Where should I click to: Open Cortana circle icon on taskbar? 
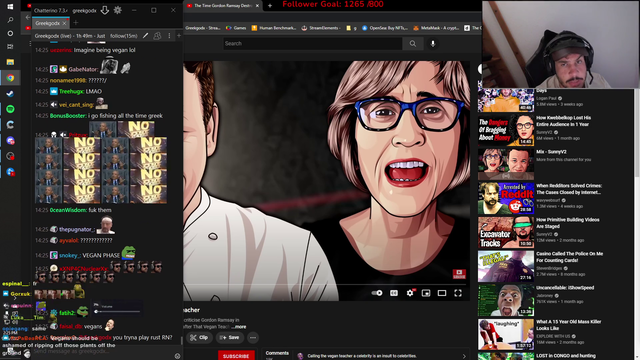coord(10,33)
